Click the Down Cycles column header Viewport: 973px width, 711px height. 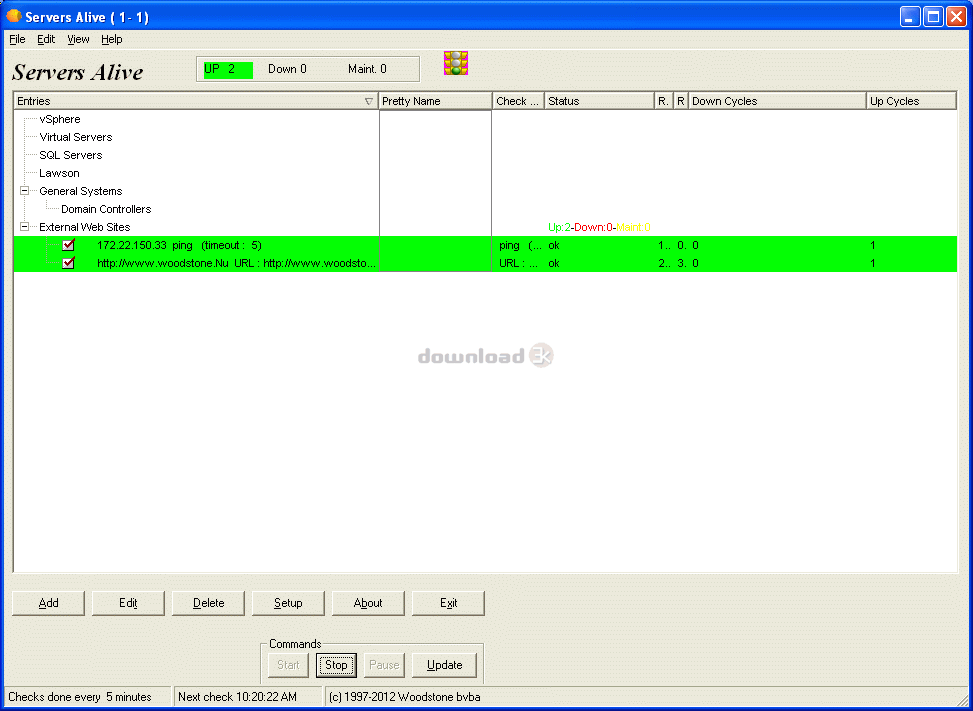778,101
